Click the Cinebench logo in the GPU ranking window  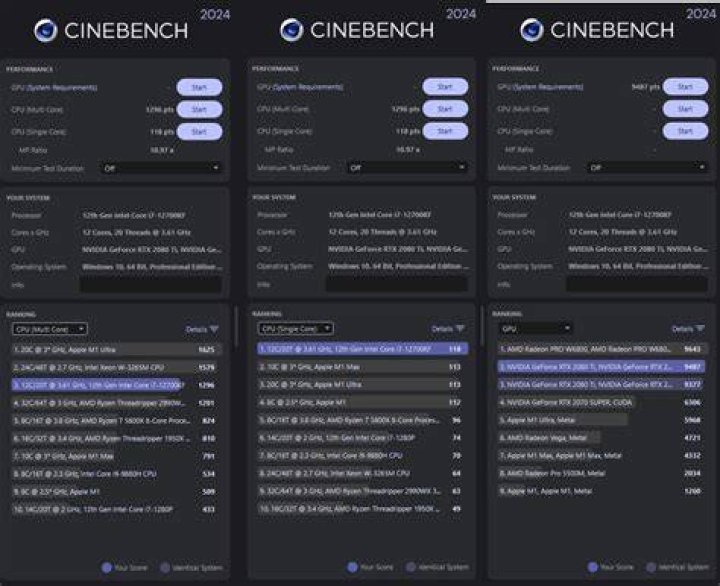click(532, 30)
